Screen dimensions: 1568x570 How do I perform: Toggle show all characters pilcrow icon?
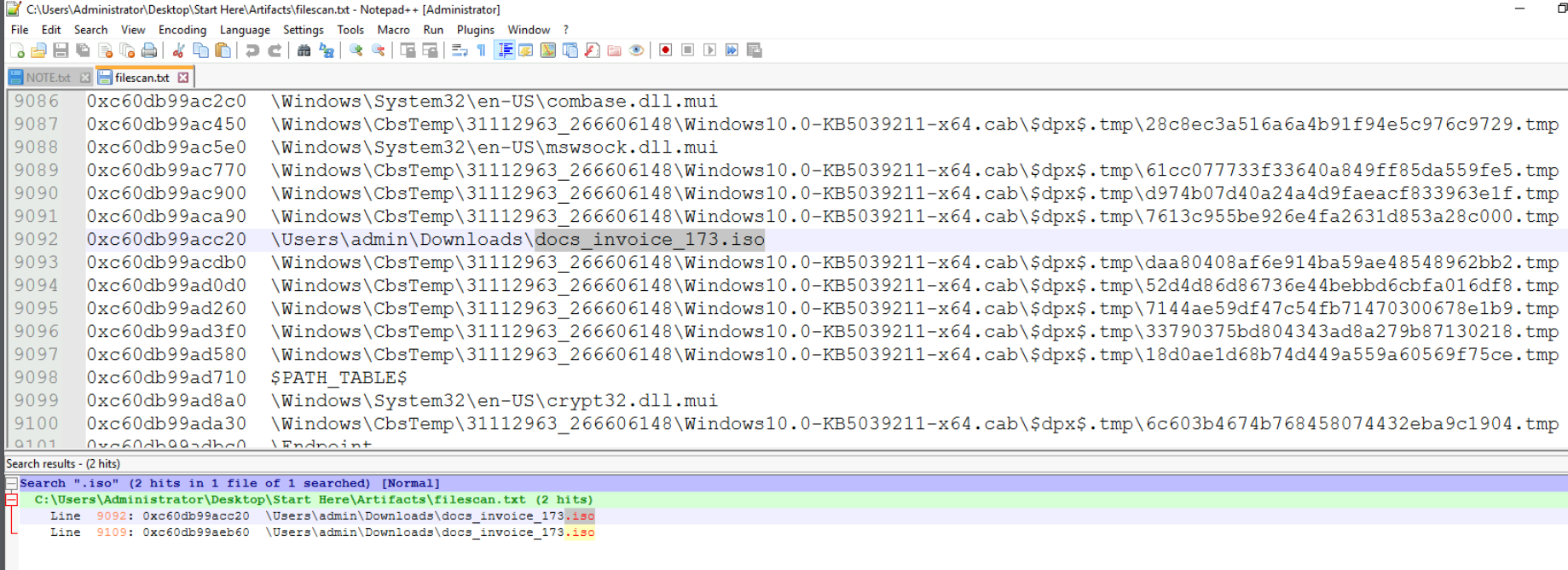coord(481,50)
